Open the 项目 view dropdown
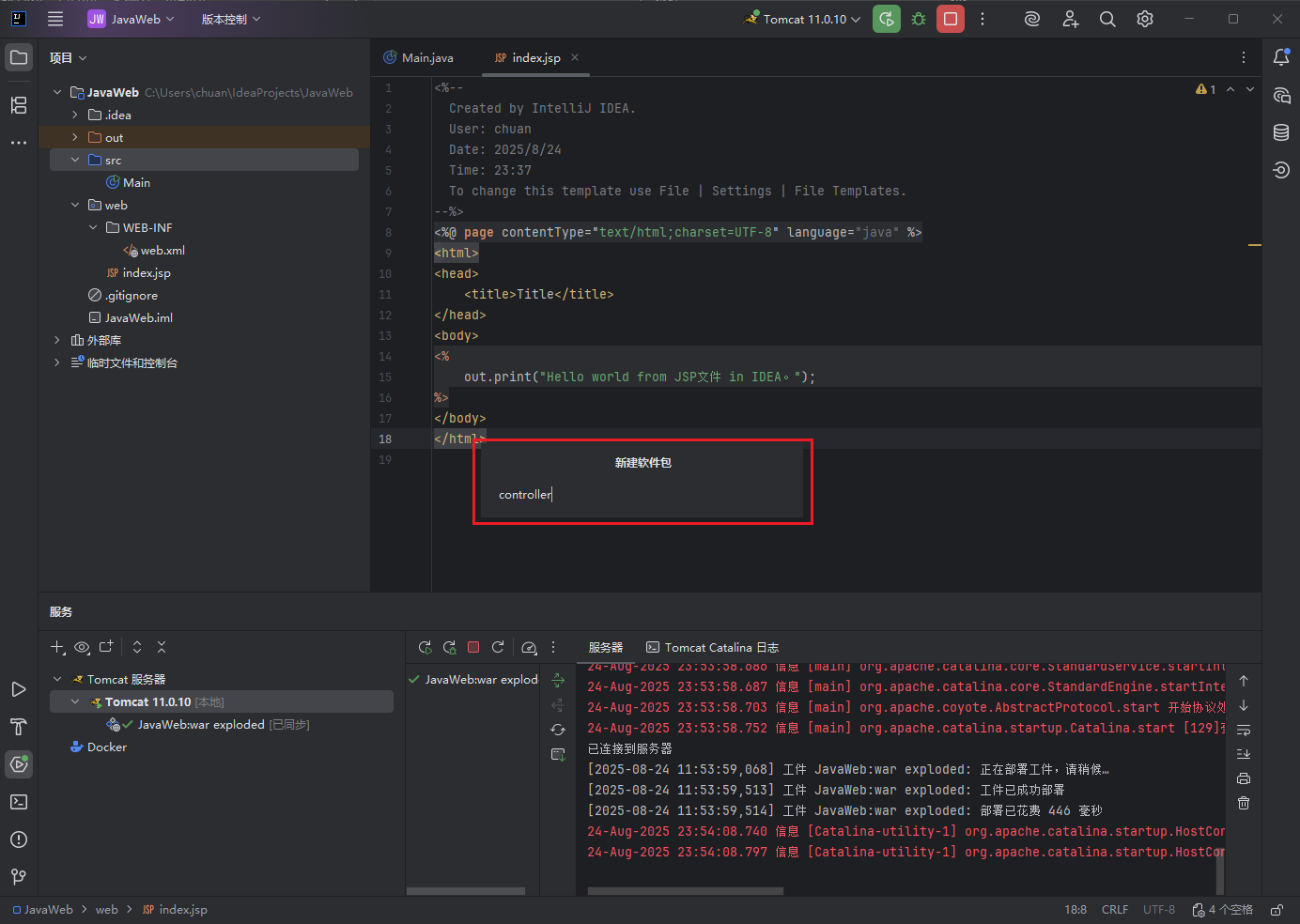Screen dimensions: 1300x924 69,57
